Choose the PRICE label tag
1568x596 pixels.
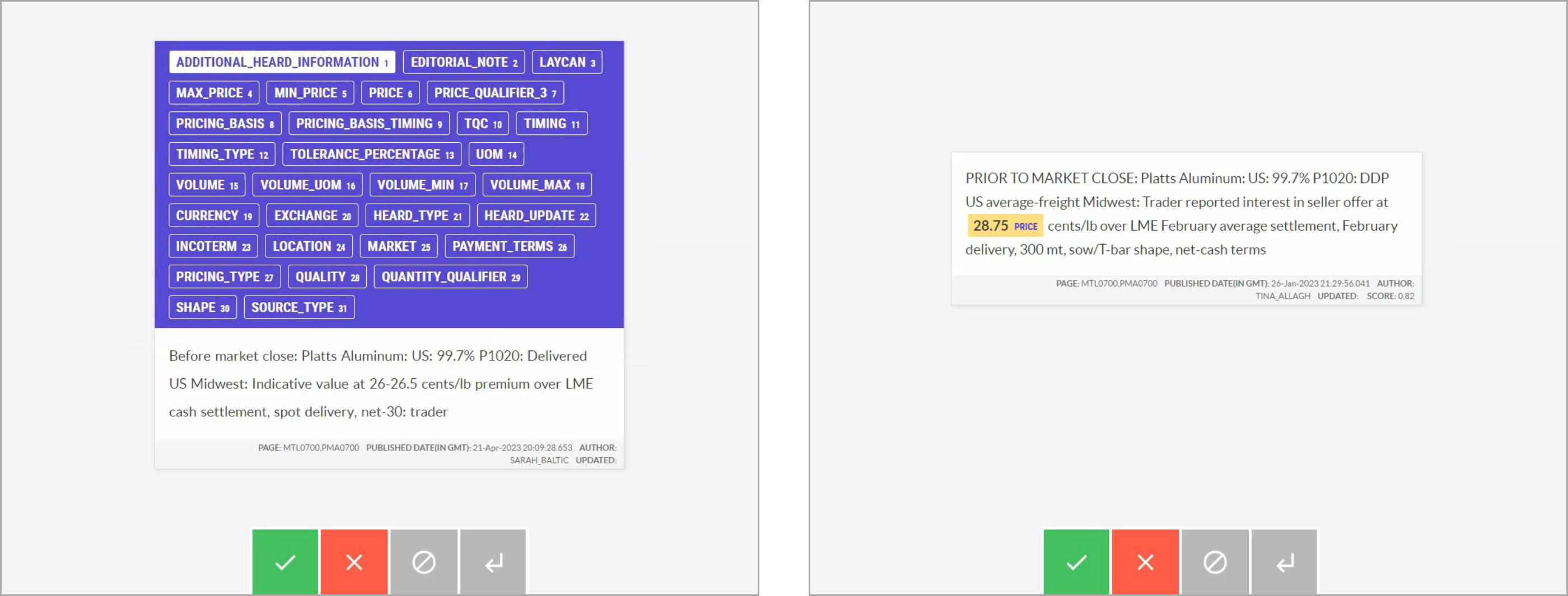click(x=390, y=93)
